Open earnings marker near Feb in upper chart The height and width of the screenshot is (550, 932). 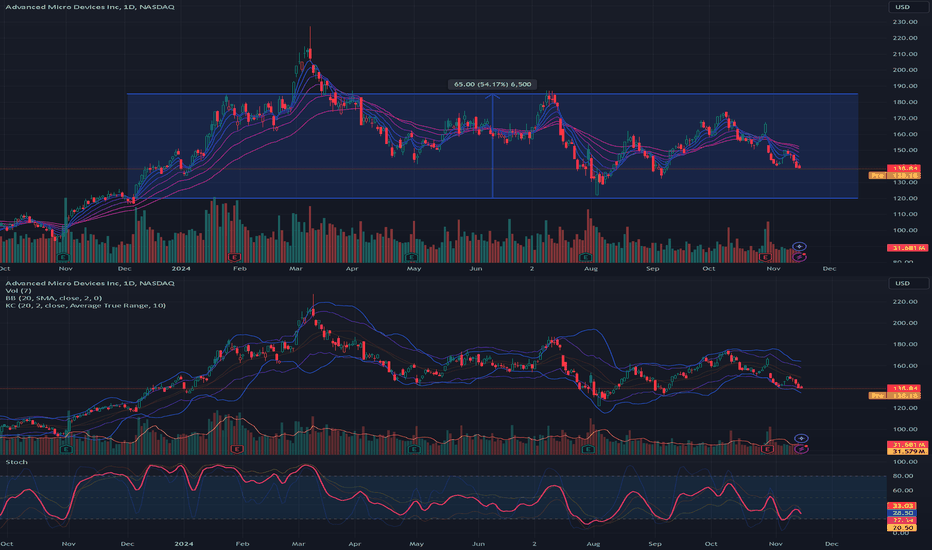[235, 257]
